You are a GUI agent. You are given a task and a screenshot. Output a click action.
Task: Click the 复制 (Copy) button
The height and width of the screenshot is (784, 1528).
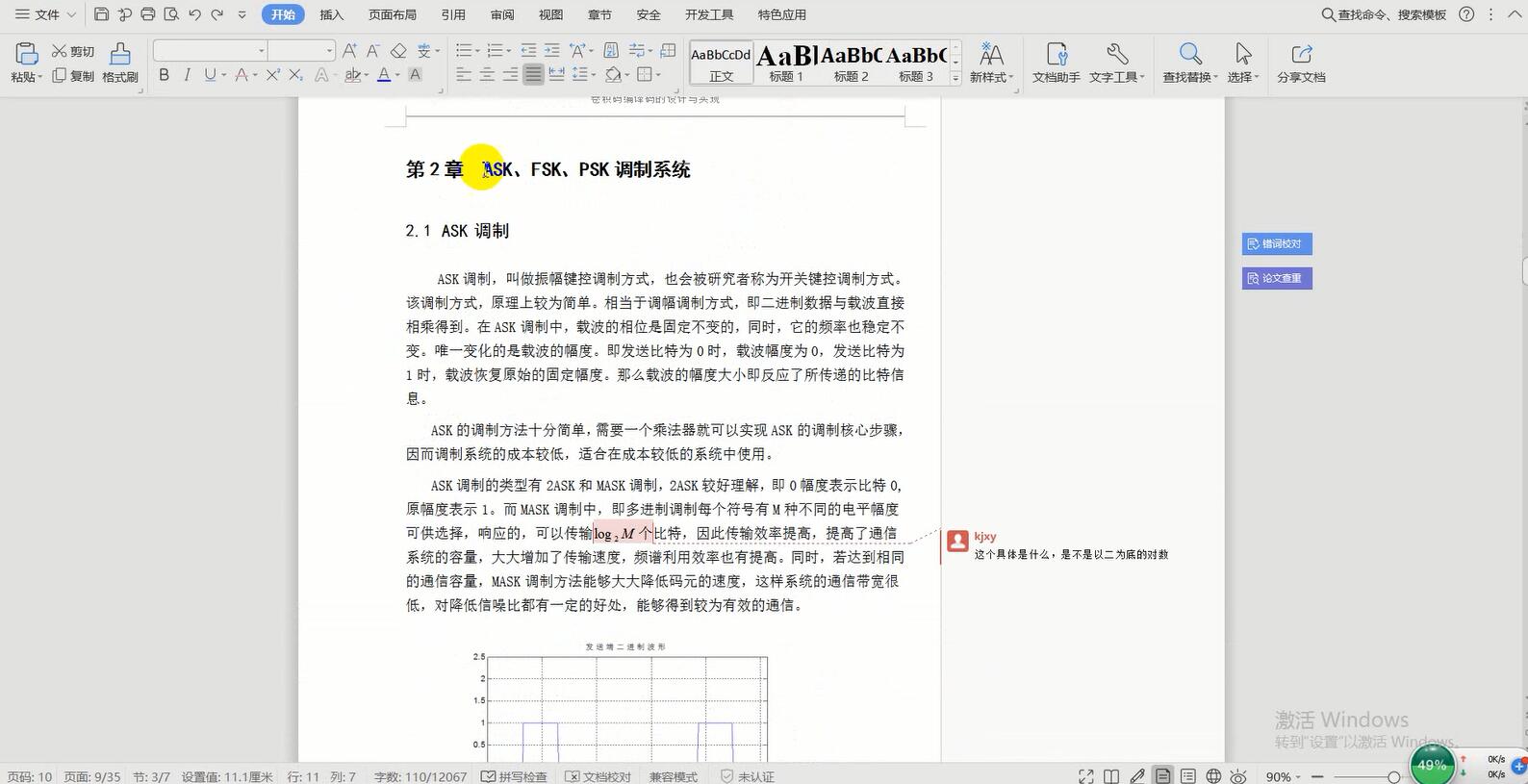coord(74,76)
